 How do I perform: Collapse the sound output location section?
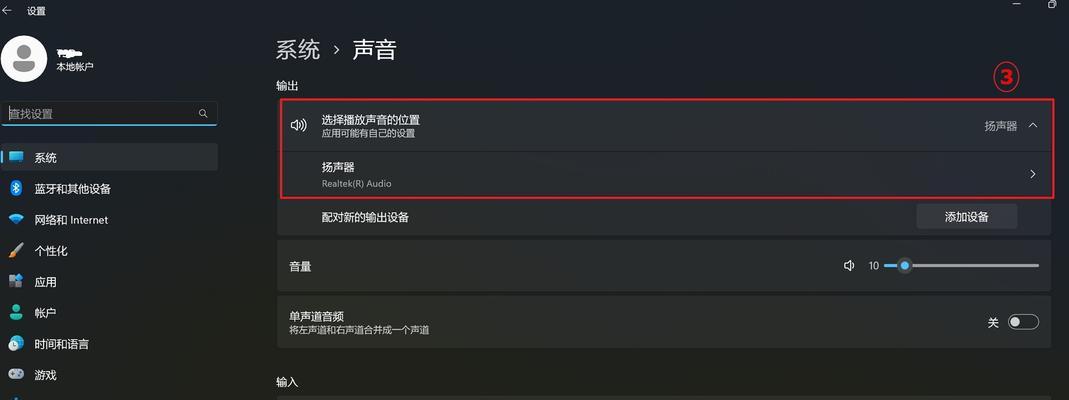(1033, 125)
